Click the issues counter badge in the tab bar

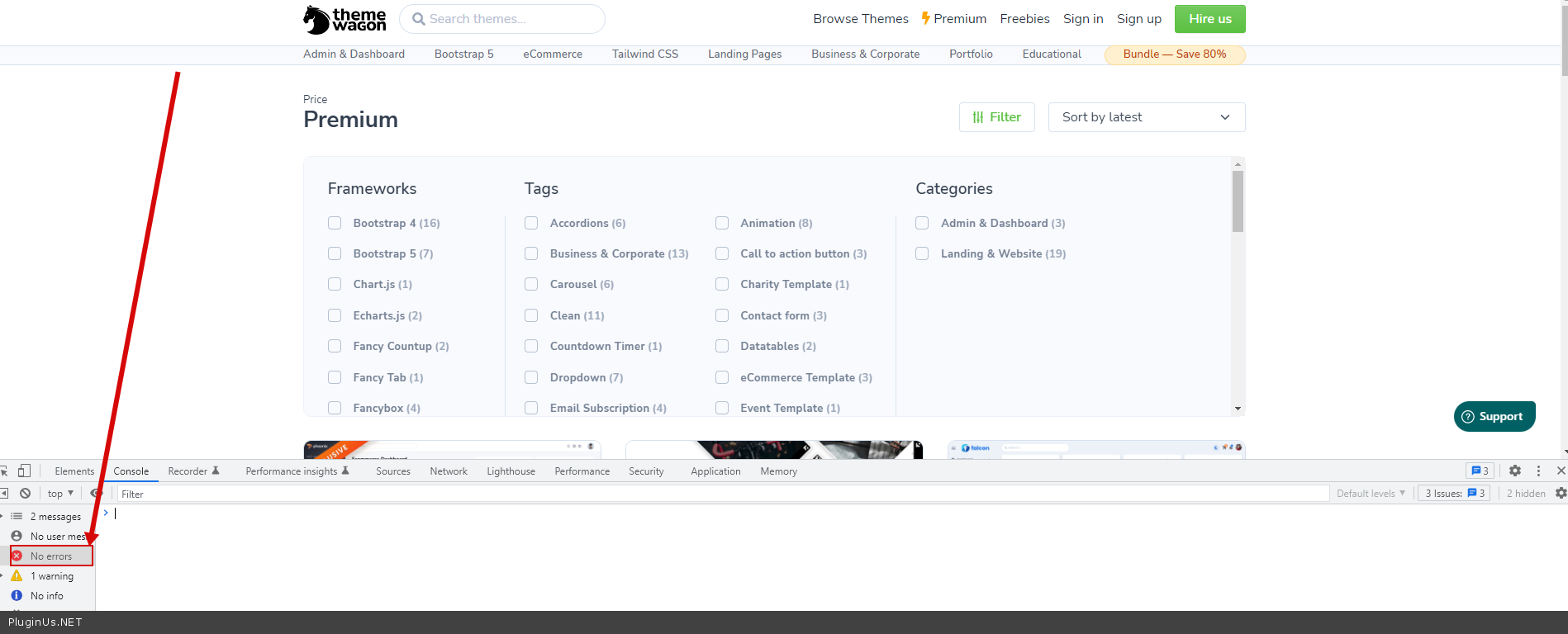(x=1479, y=471)
